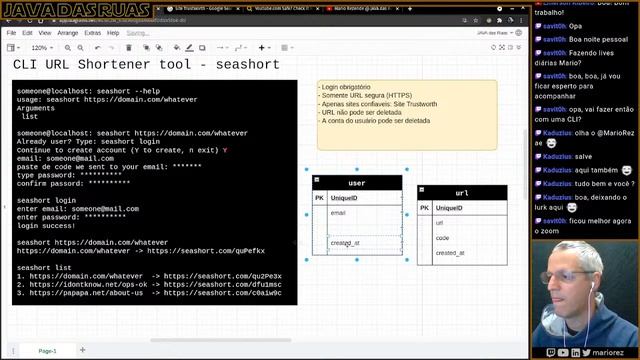Select the CLI URL Shortener title text

146,64
